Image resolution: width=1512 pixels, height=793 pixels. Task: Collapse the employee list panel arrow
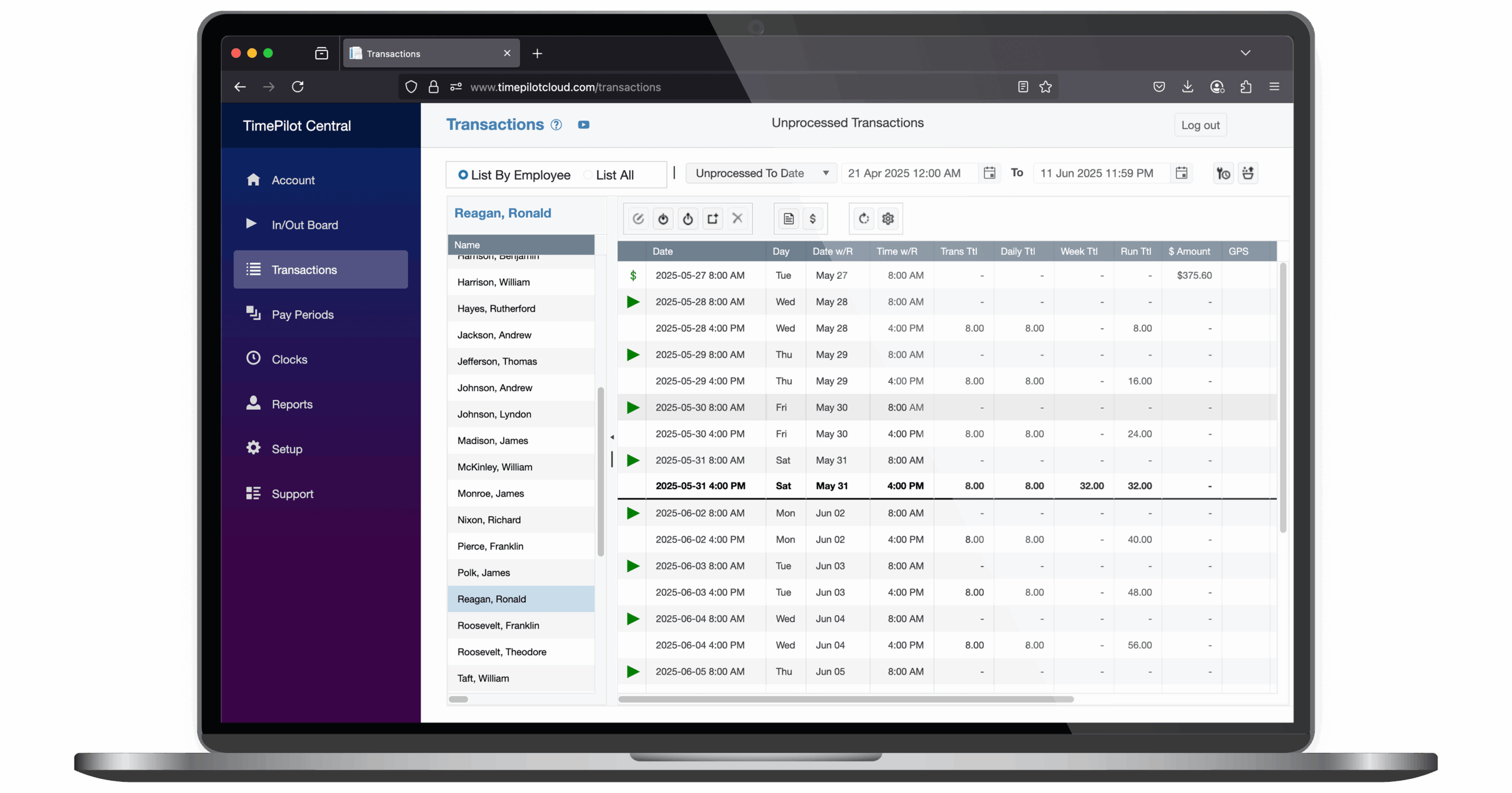(612, 437)
